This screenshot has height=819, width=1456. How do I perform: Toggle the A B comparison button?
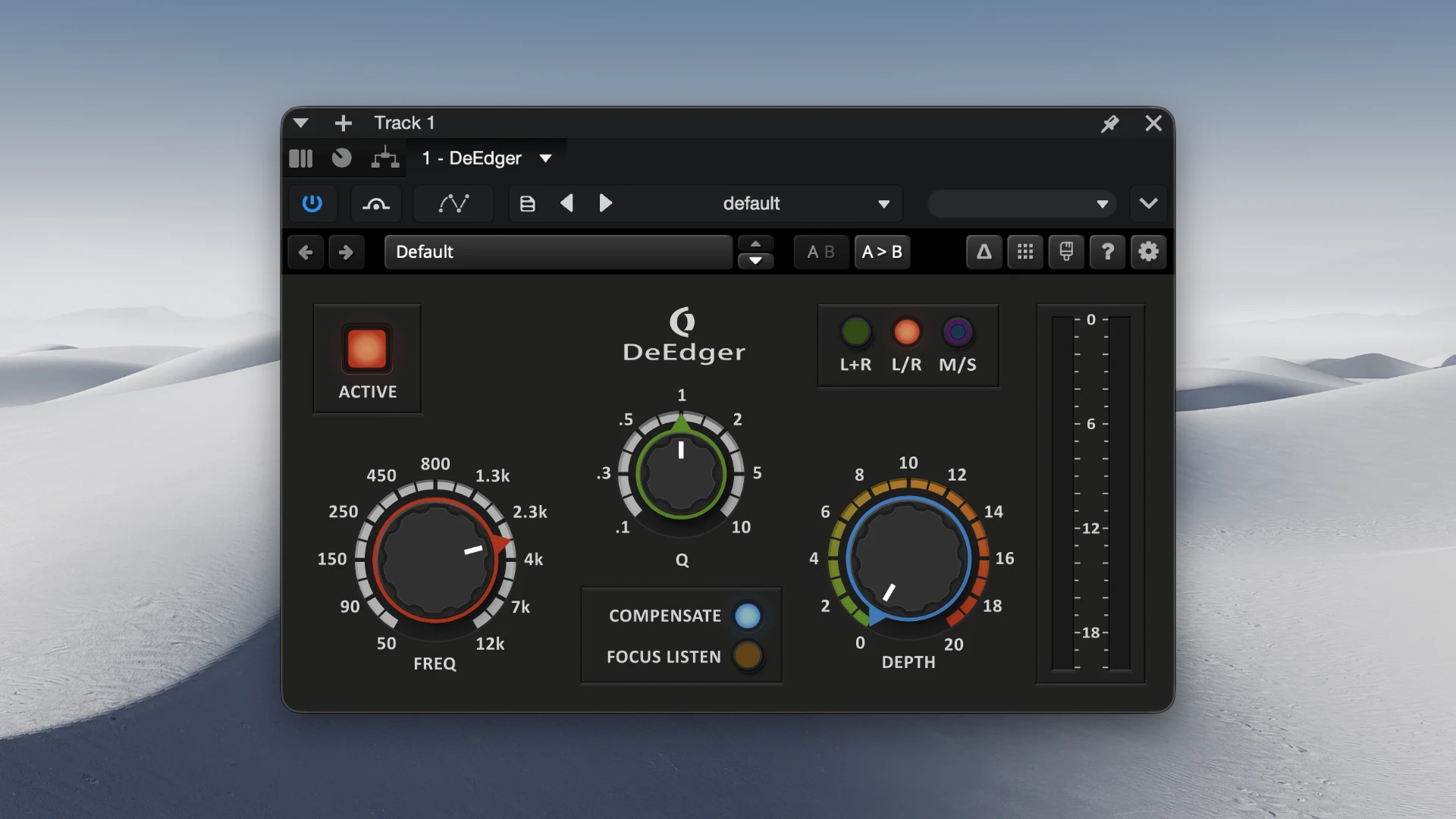pos(821,252)
